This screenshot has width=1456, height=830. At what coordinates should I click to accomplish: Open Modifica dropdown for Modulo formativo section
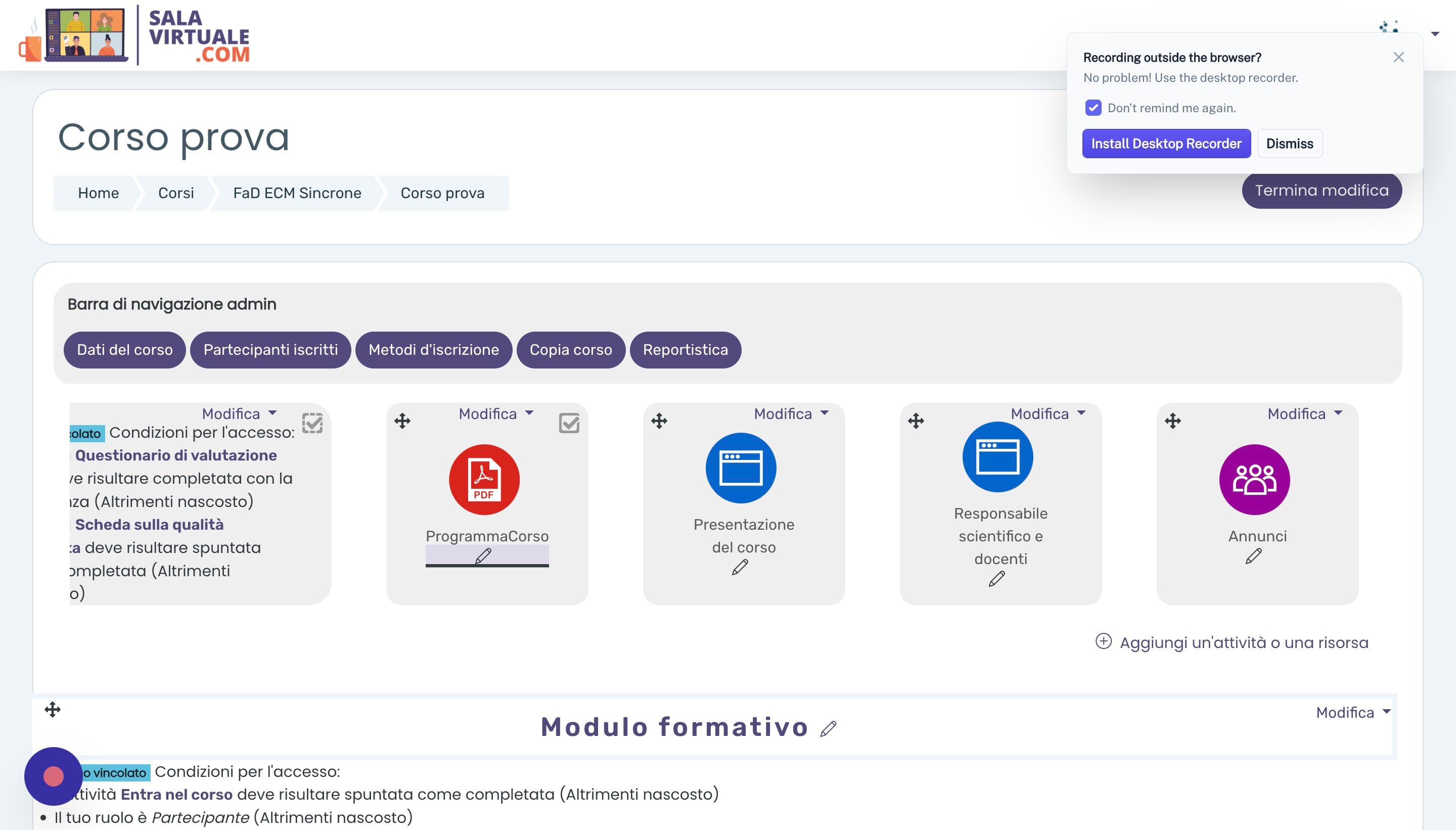(1353, 713)
